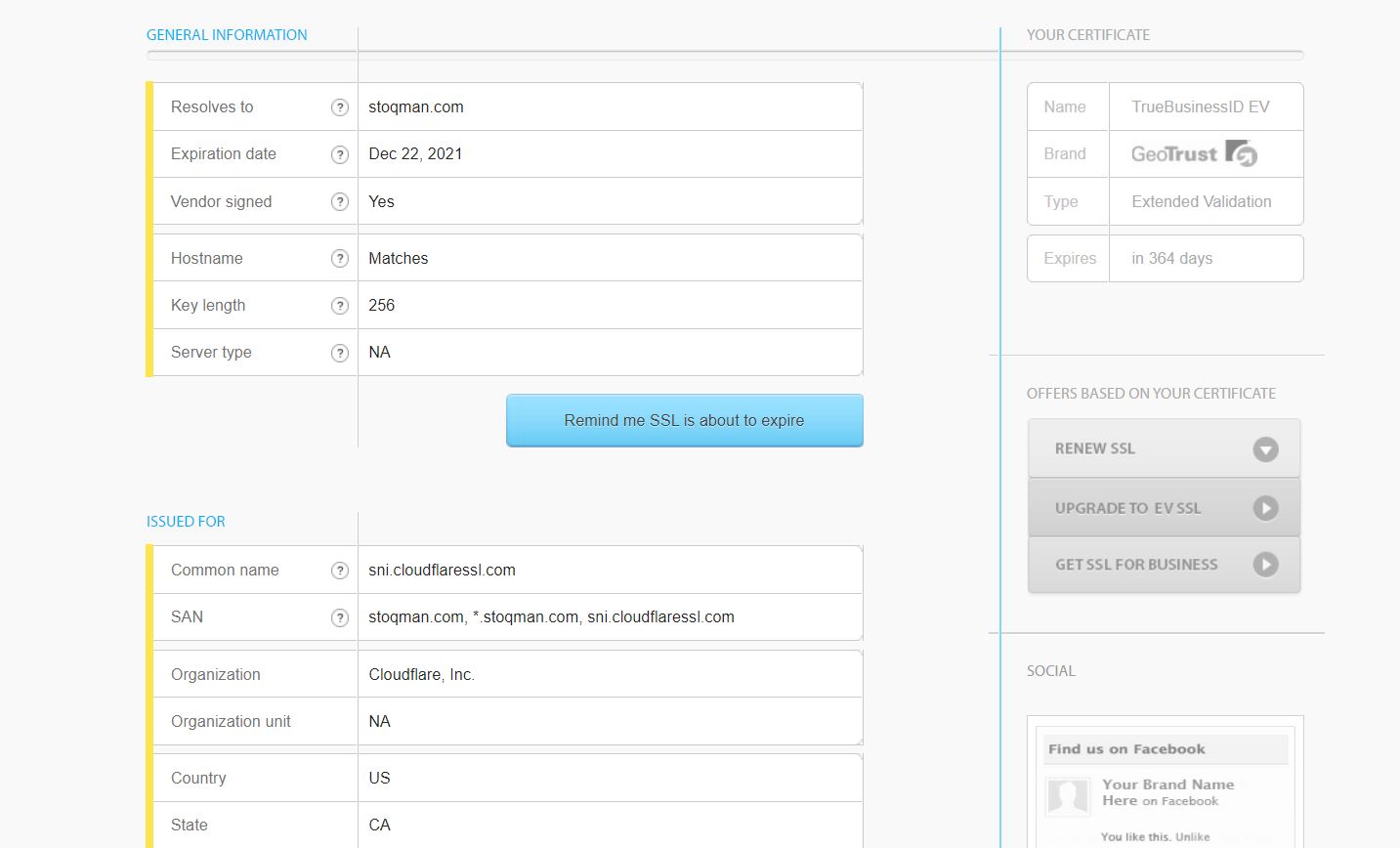Click the ISSUED FOR heading

tap(186, 522)
